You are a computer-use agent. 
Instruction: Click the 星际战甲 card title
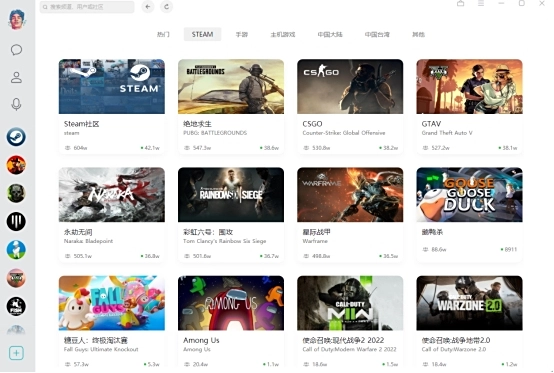(317, 232)
